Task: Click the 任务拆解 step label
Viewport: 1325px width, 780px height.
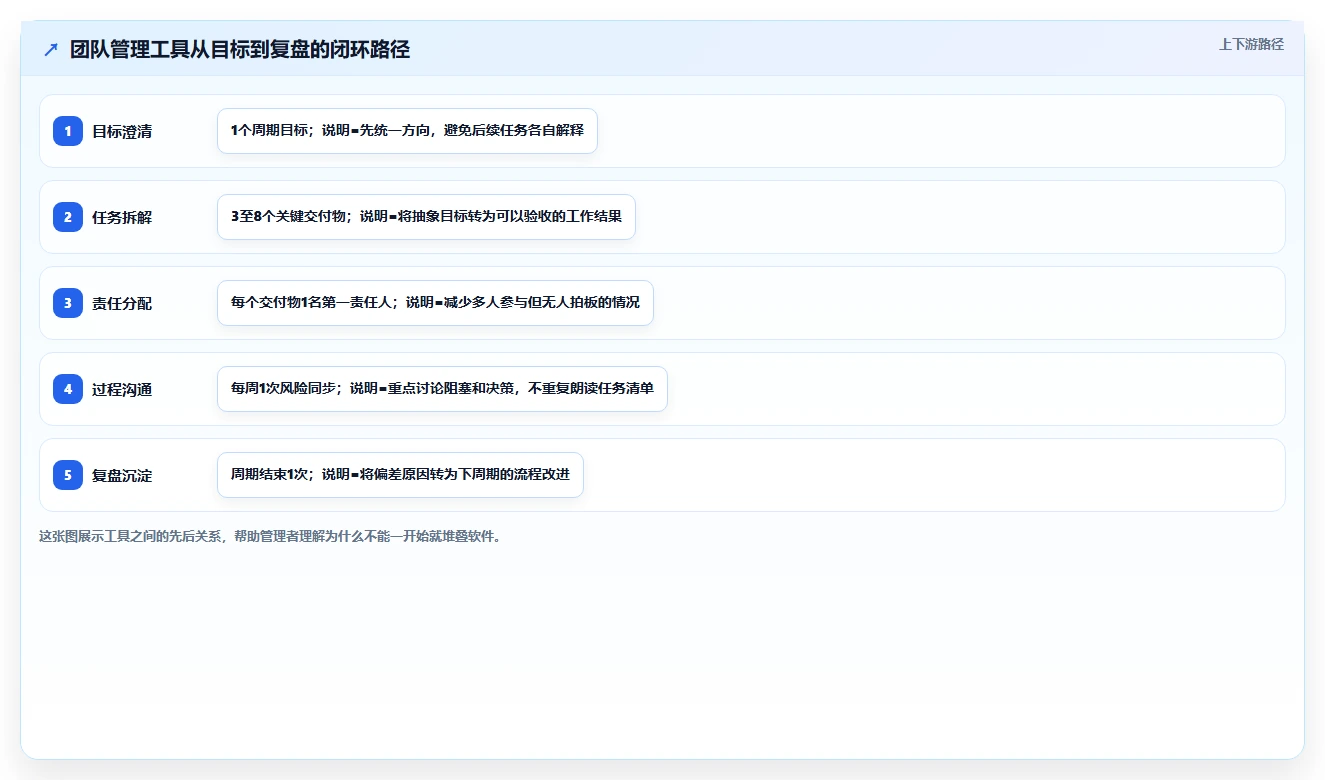Action: (x=122, y=217)
